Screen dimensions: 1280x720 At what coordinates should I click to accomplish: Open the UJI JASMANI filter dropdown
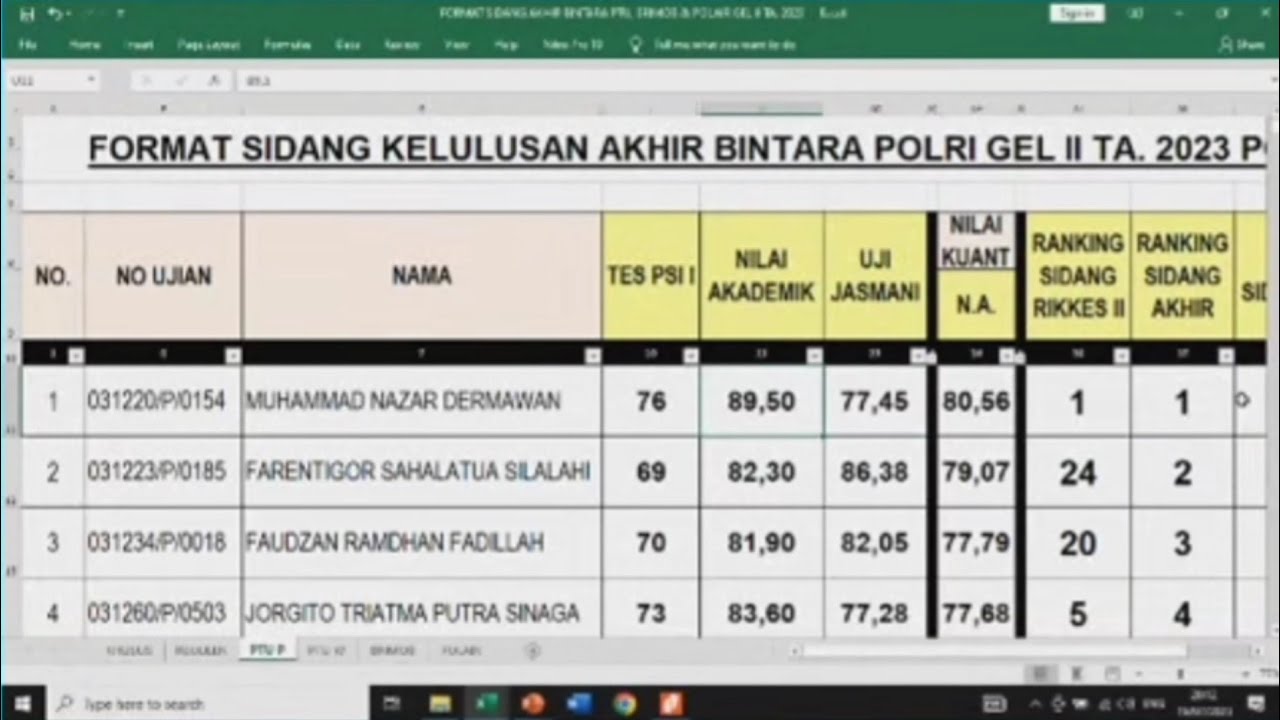(917, 354)
